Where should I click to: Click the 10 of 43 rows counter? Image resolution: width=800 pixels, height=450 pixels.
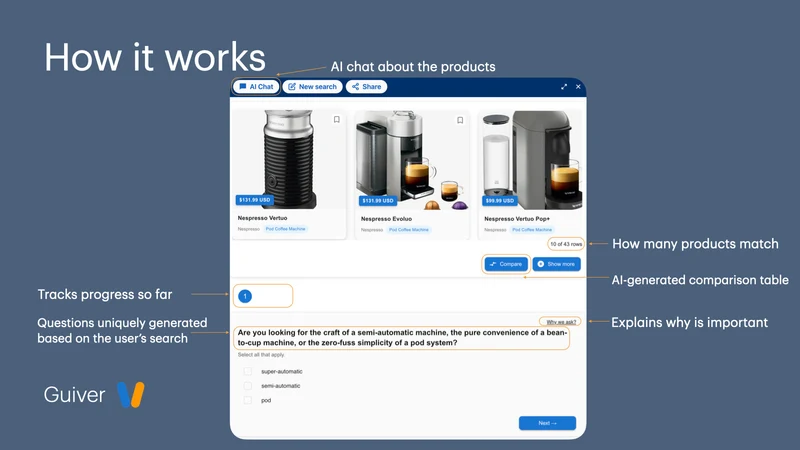click(x=566, y=244)
